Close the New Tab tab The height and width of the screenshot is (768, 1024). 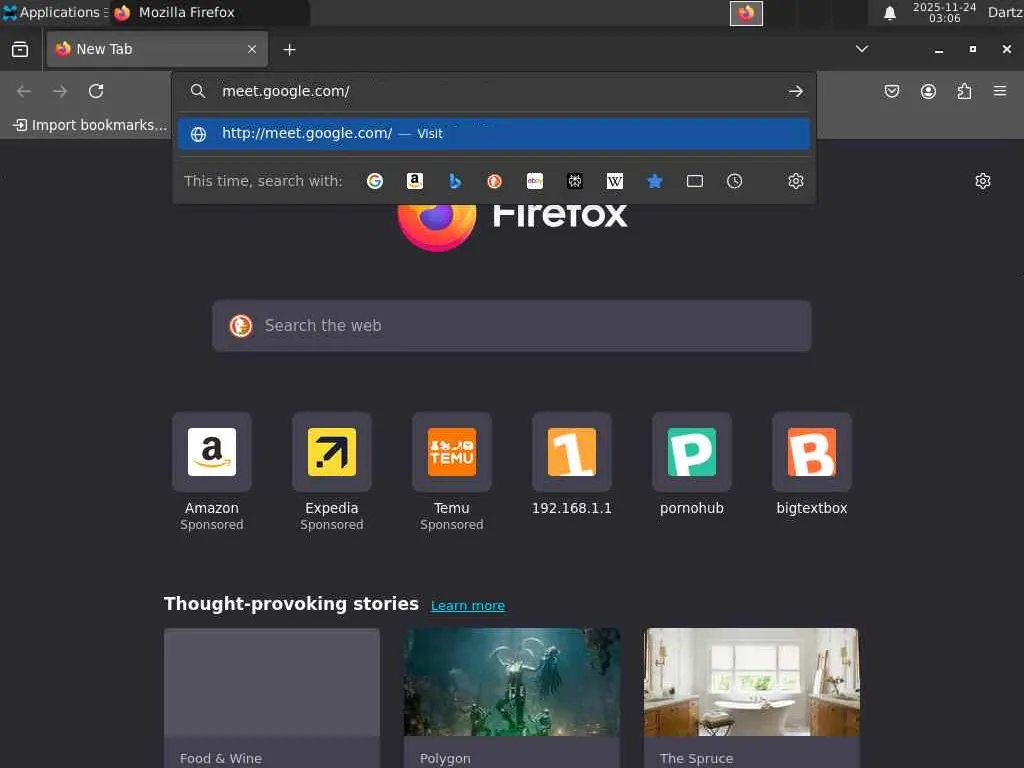pyautogui.click(x=251, y=49)
